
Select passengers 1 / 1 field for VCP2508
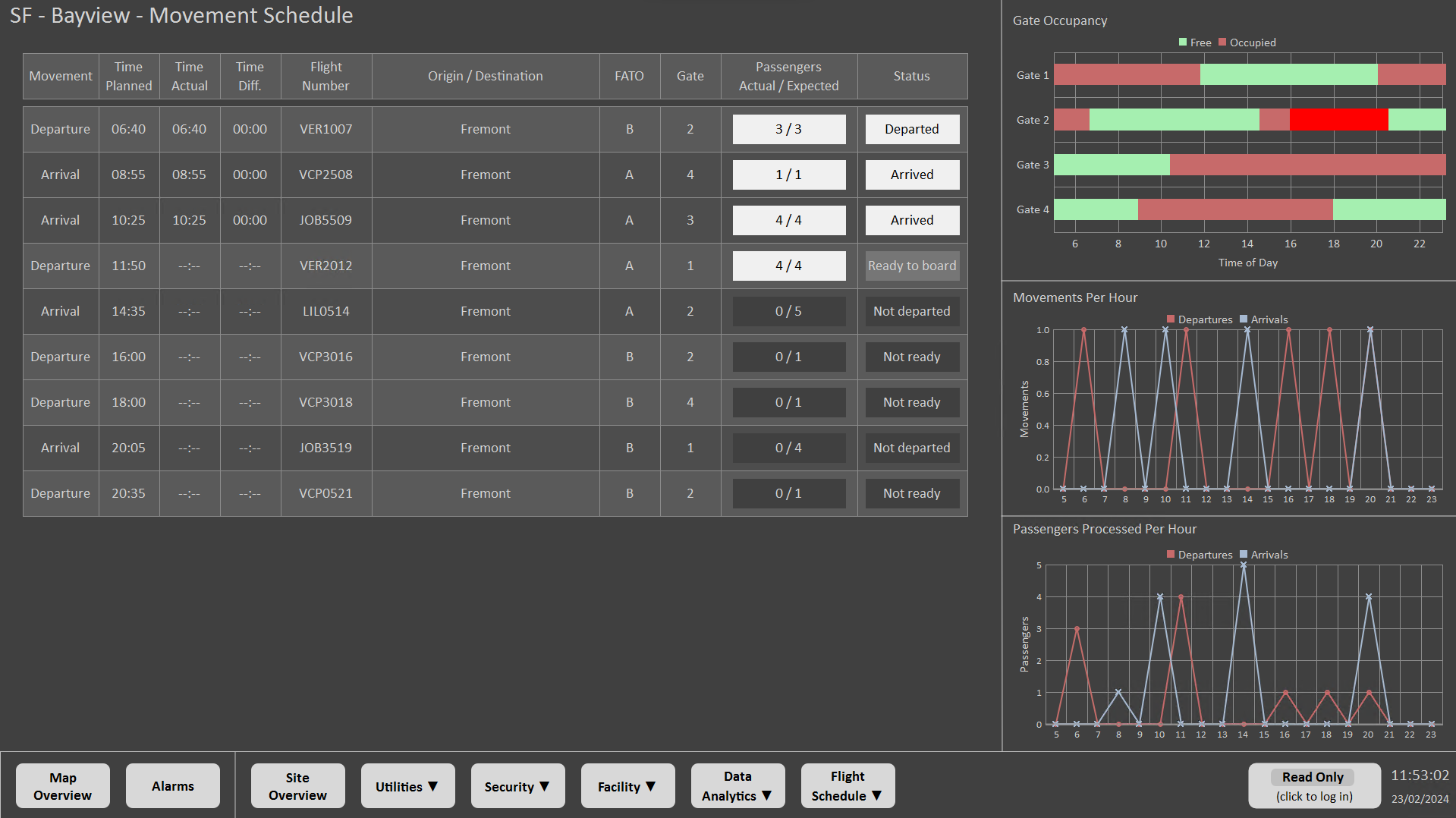click(x=789, y=175)
